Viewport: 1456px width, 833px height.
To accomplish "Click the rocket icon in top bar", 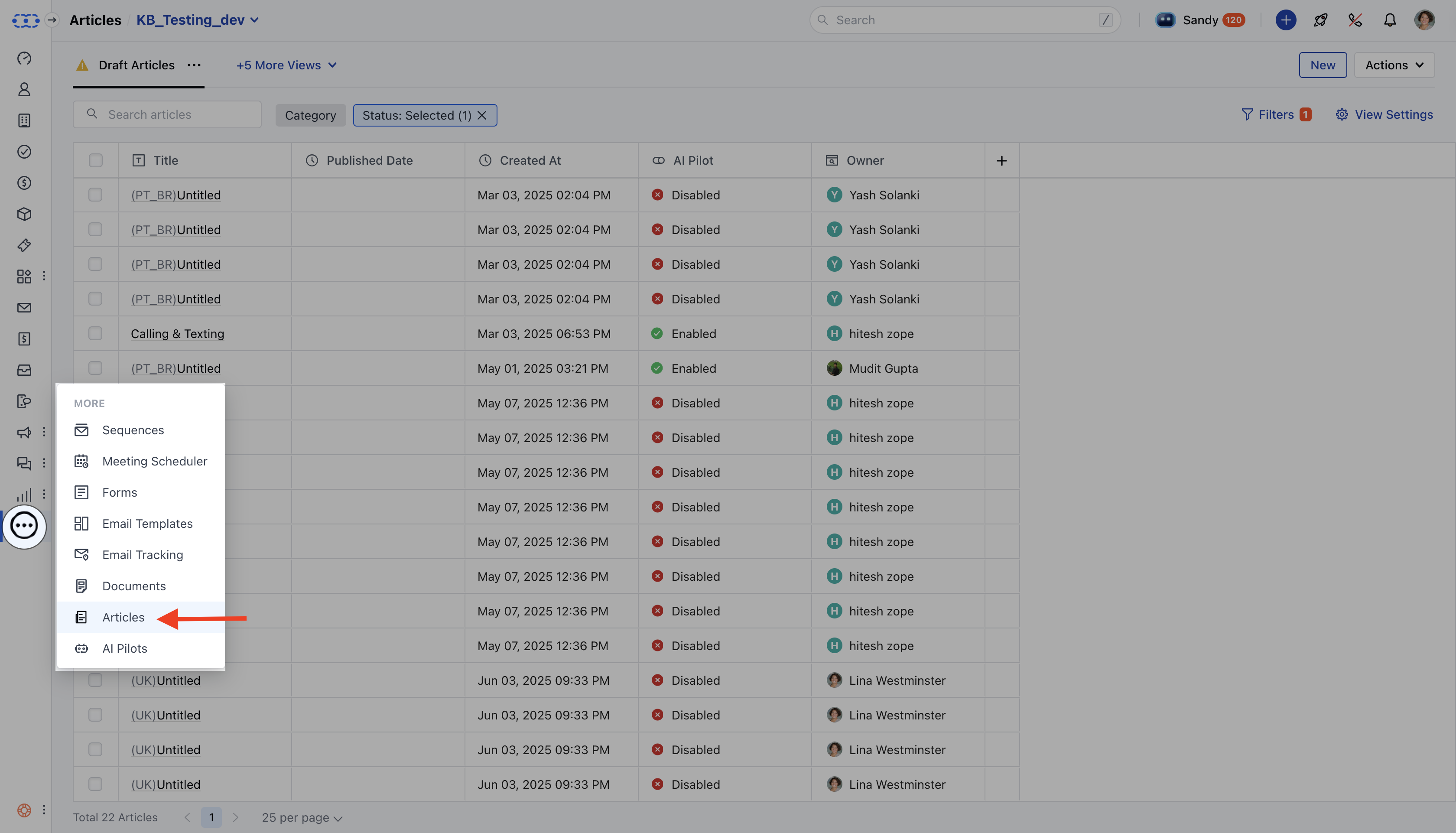I will click(x=1320, y=20).
